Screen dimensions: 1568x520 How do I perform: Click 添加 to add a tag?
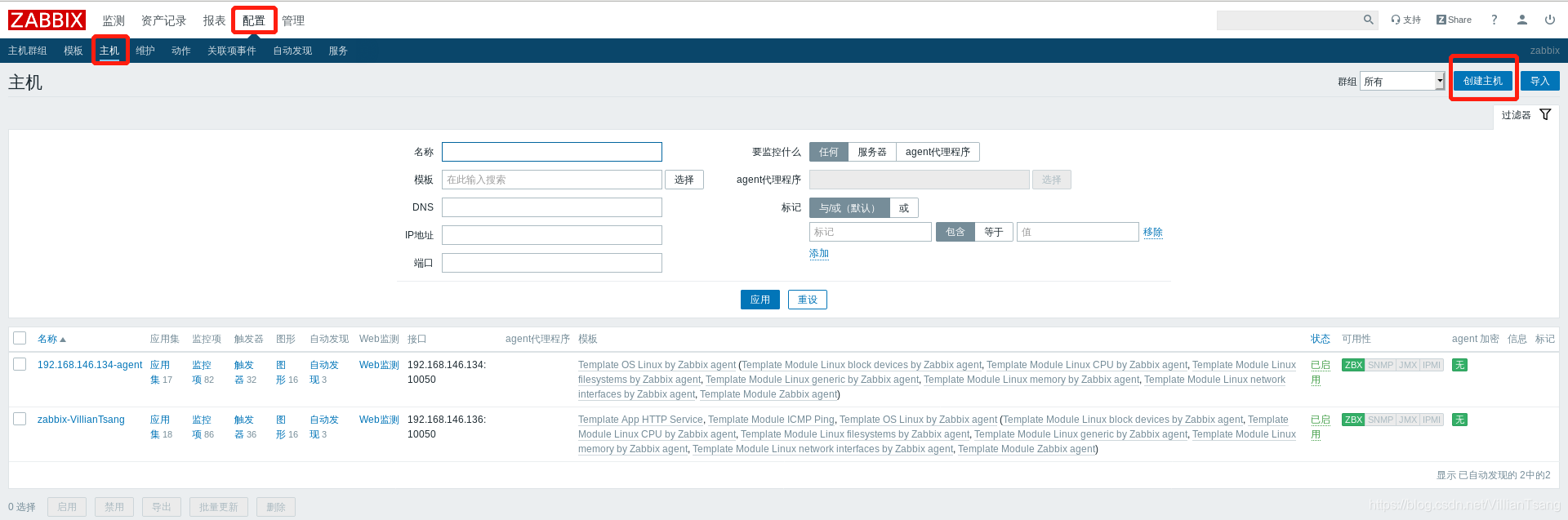click(x=819, y=254)
